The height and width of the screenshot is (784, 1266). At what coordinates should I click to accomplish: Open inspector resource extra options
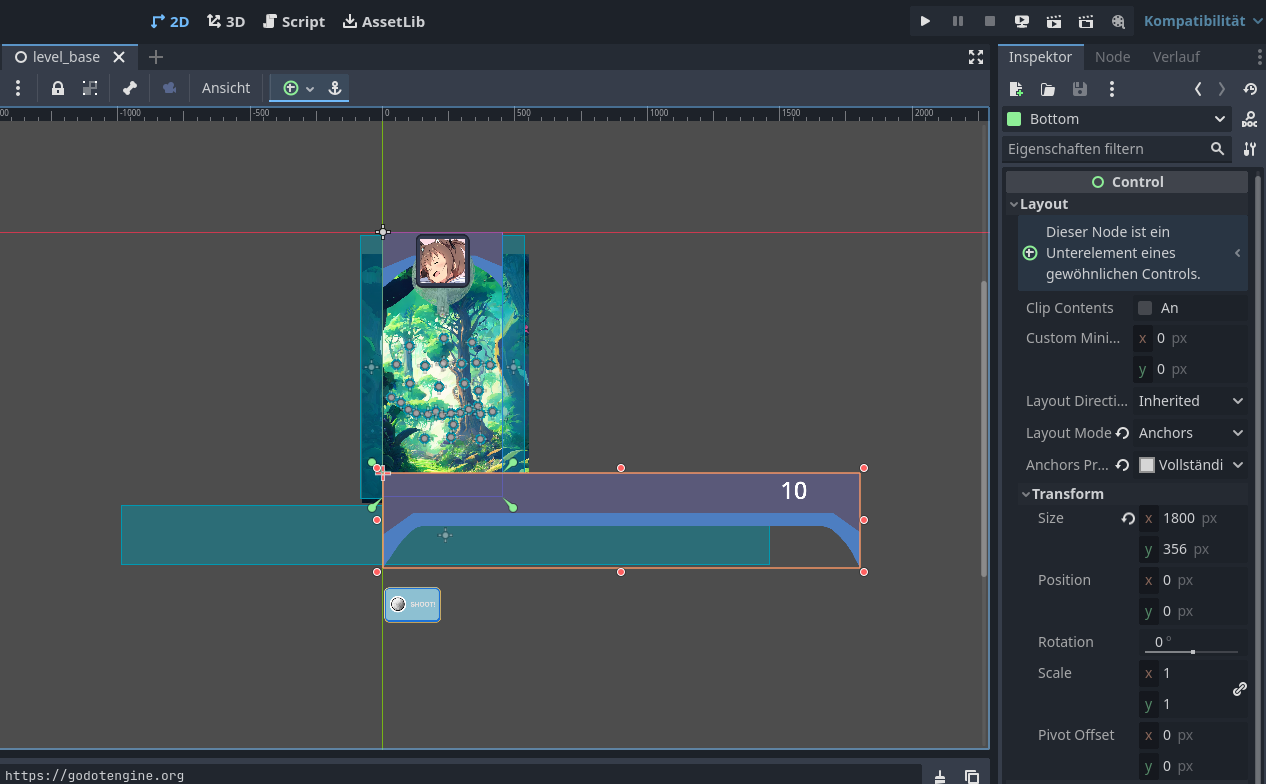[x=1112, y=89]
